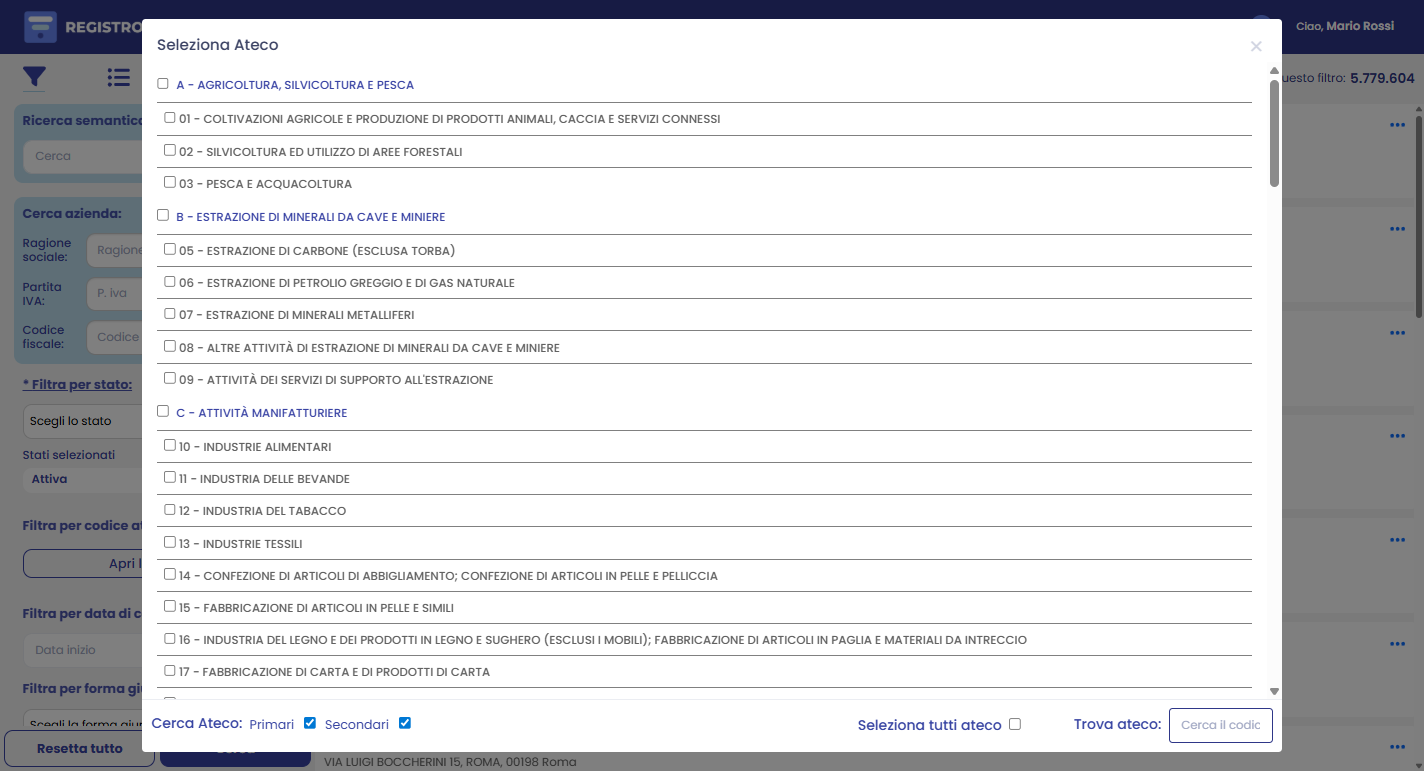Viewport: 1424px width, 771px height.
Task: Select 02 - Silvicoltura ed utilizzo checkbox
Action: [x=170, y=150]
